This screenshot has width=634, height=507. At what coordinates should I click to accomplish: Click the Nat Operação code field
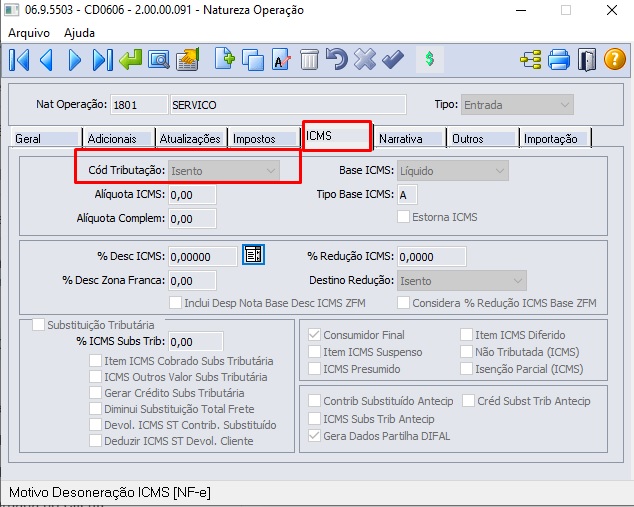point(139,105)
